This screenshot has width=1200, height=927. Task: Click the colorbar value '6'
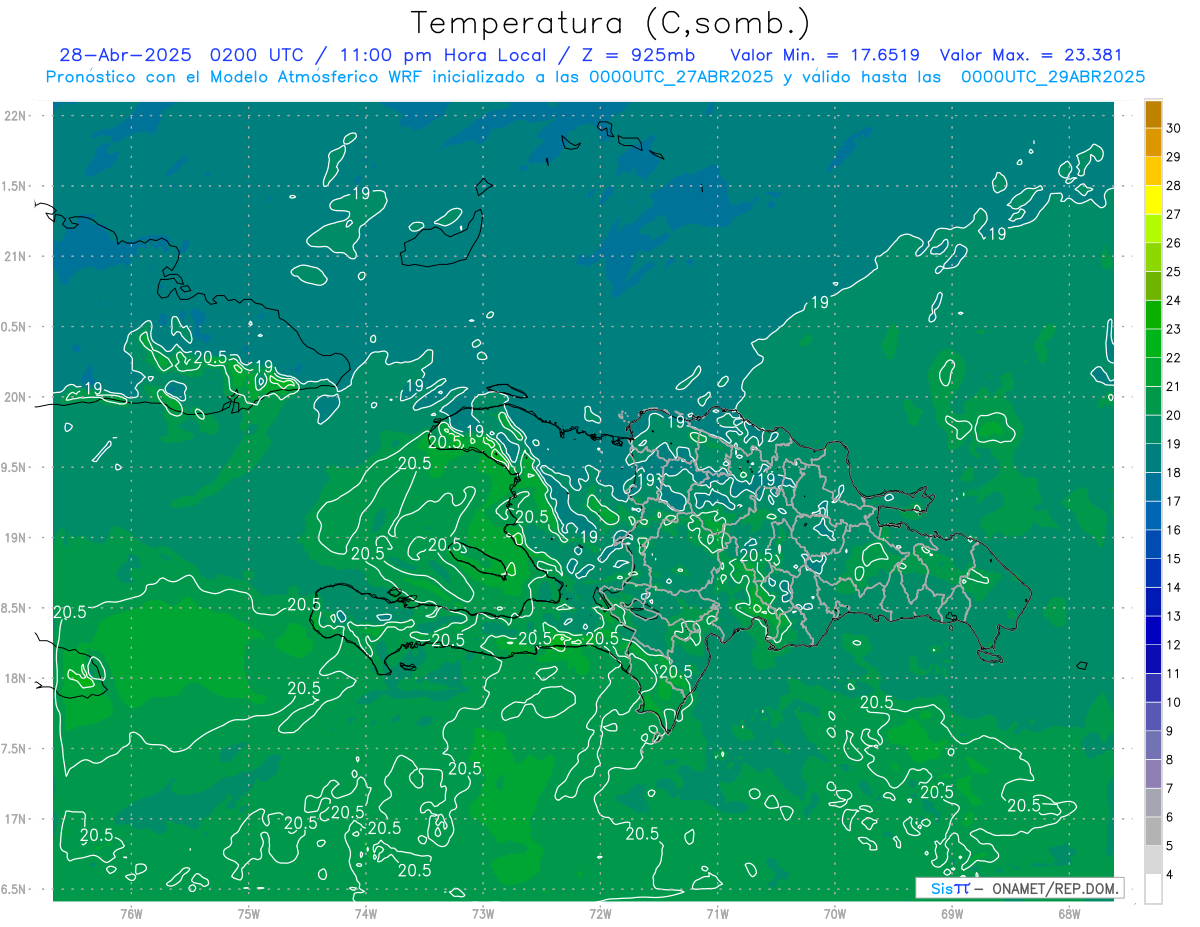[1170, 817]
